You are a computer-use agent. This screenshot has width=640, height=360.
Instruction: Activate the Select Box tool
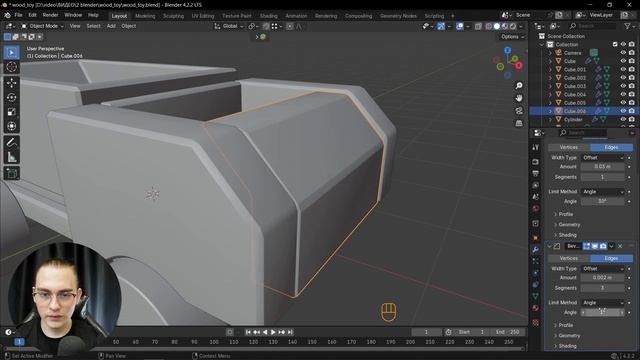[11, 52]
